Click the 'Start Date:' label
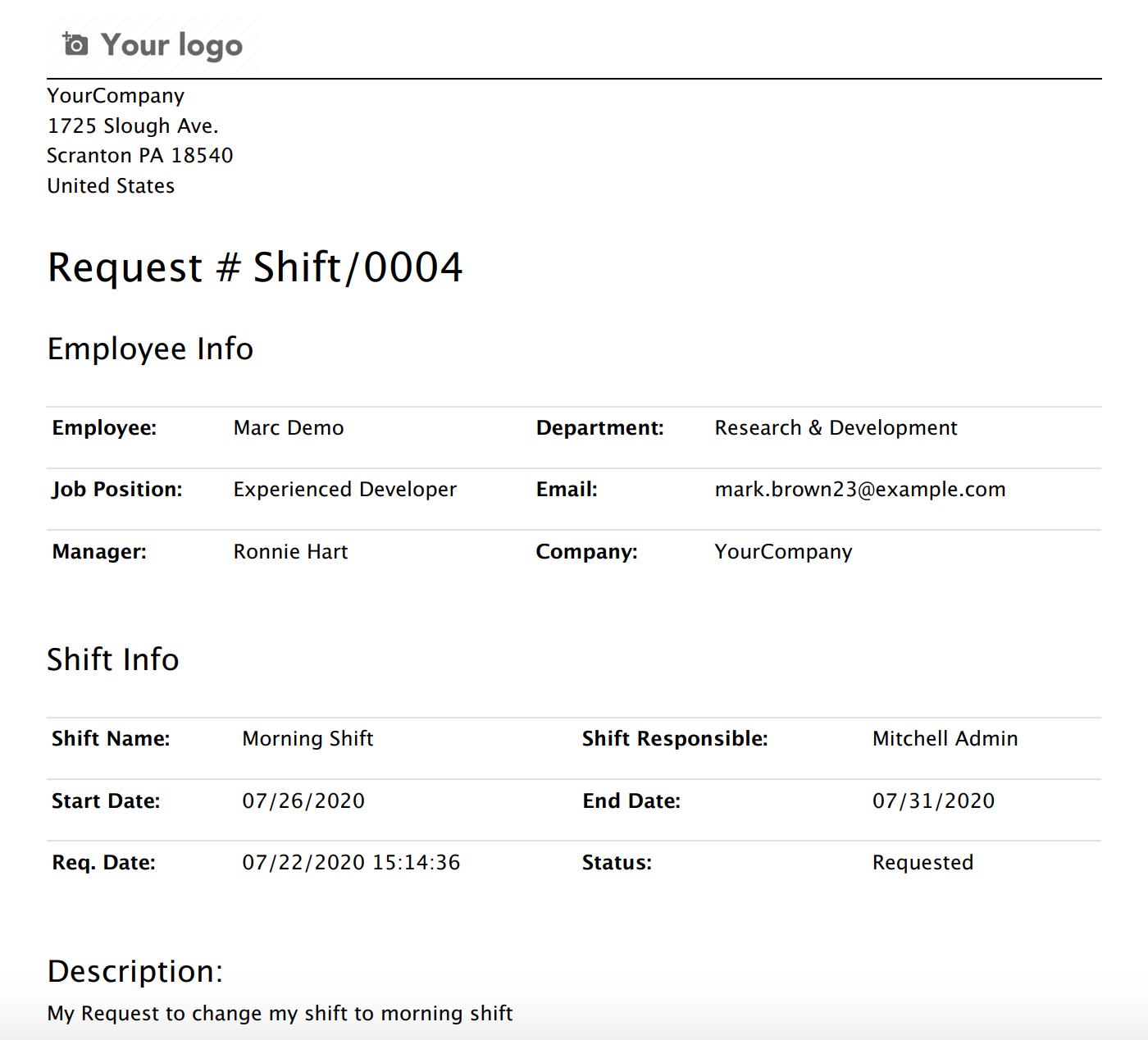 [x=106, y=801]
